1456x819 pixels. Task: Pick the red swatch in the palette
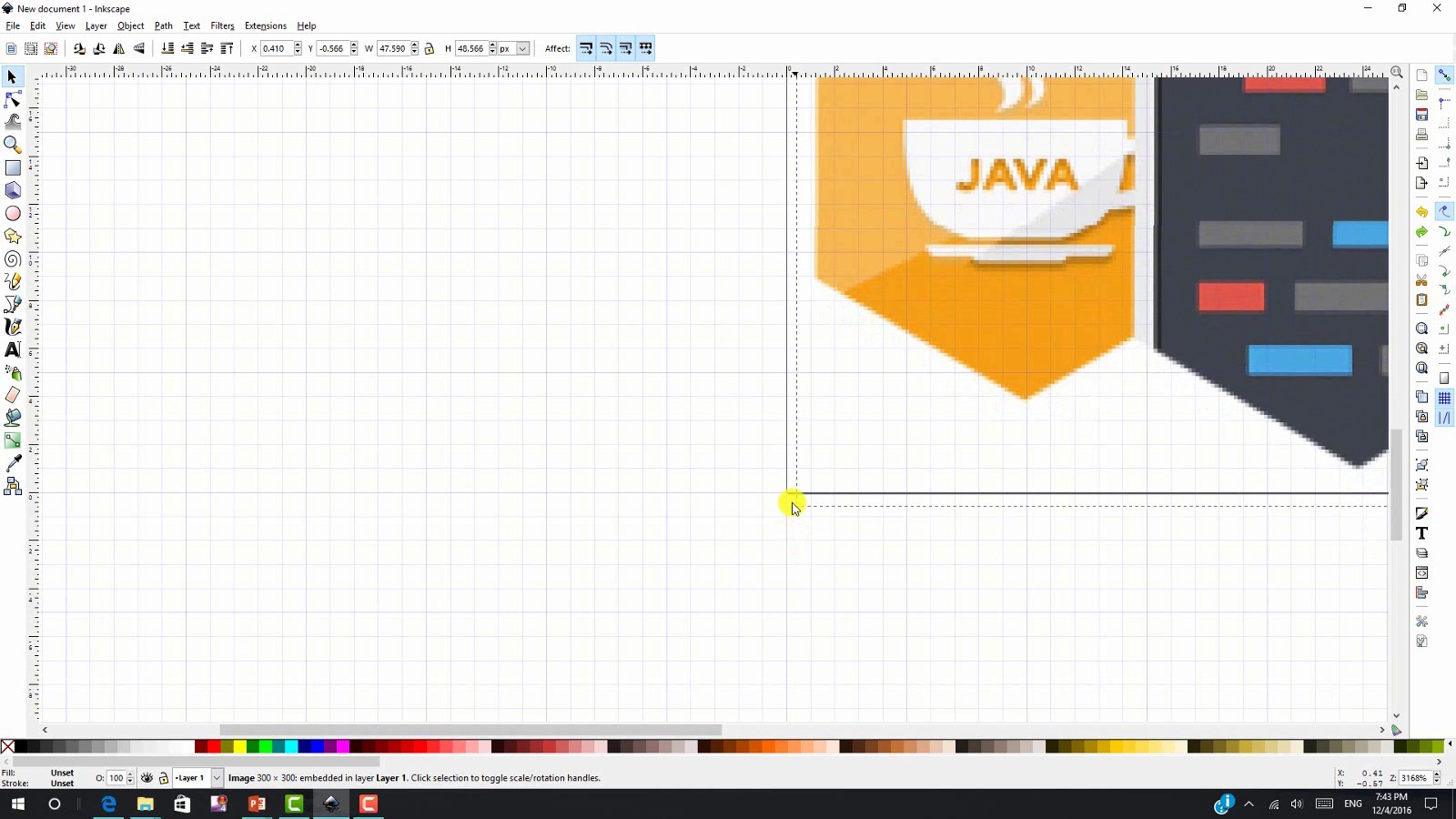click(215, 747)
